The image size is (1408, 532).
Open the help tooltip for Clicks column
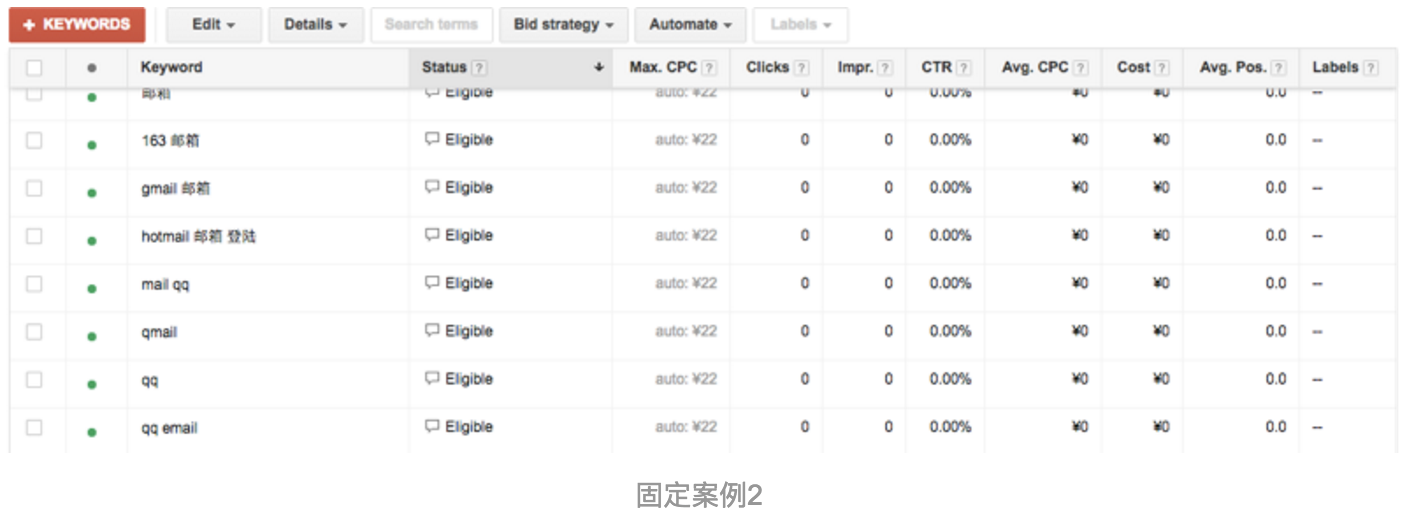pos(801,68)
